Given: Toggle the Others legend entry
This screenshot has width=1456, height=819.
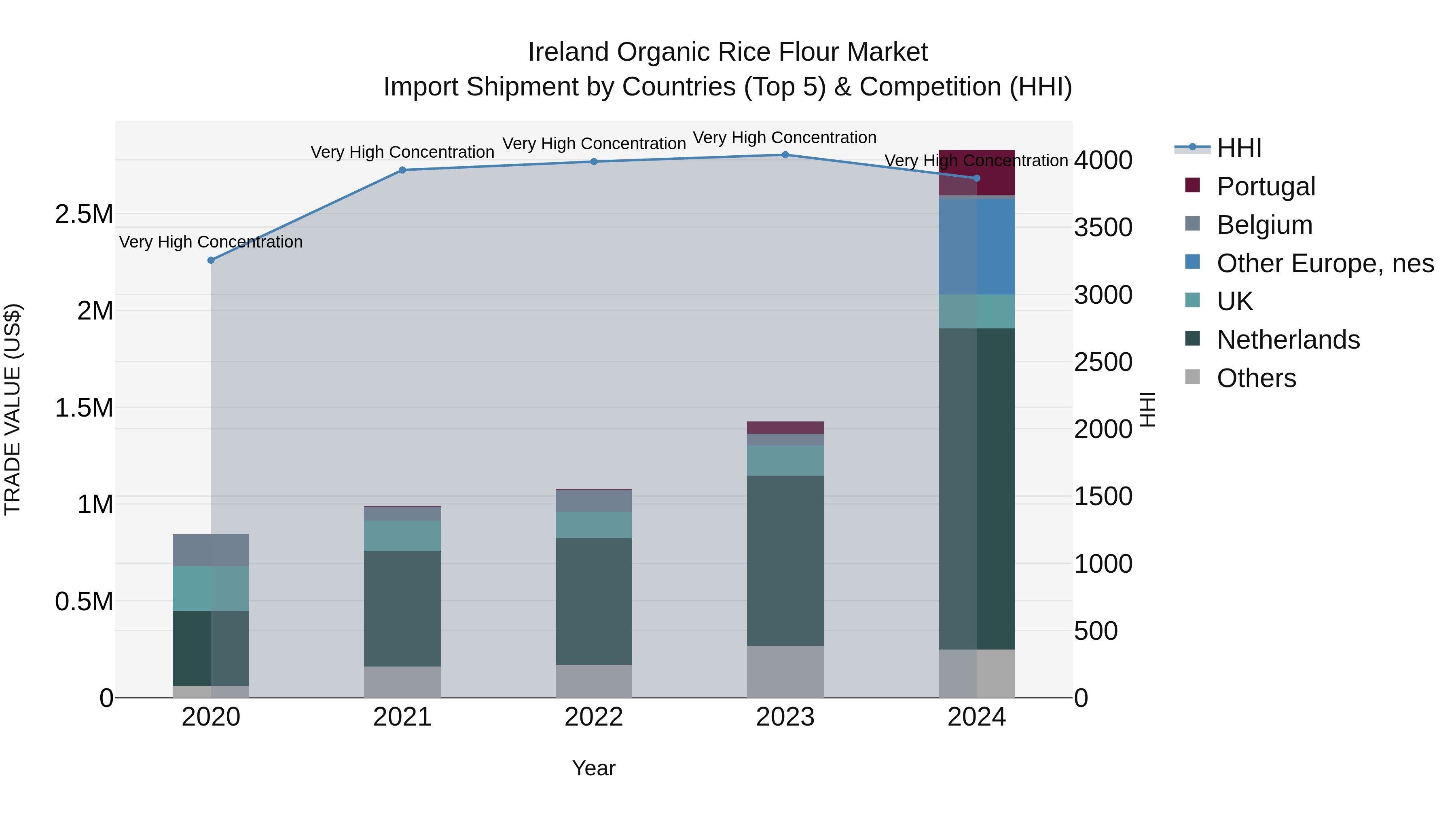Looking at the screenshot, I should [1241, 378].
